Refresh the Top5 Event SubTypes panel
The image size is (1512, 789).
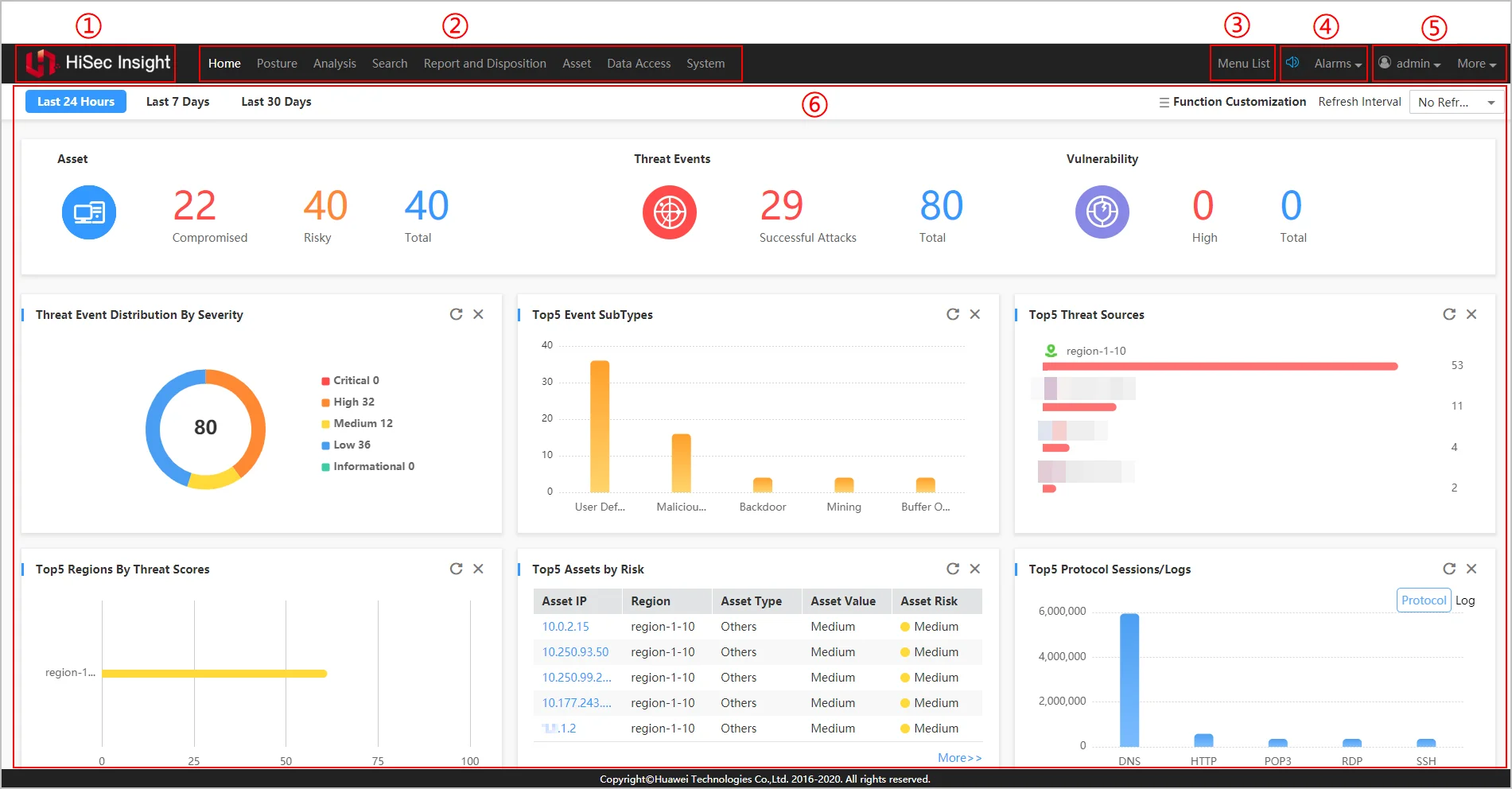coord(952,314)
